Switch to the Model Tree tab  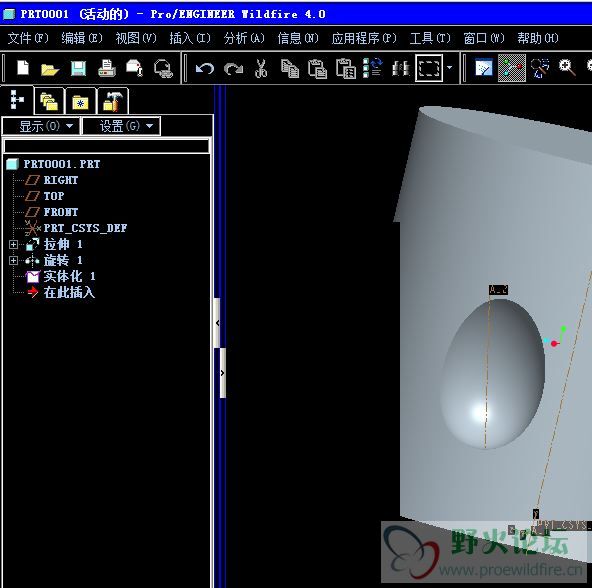[17, 100]
